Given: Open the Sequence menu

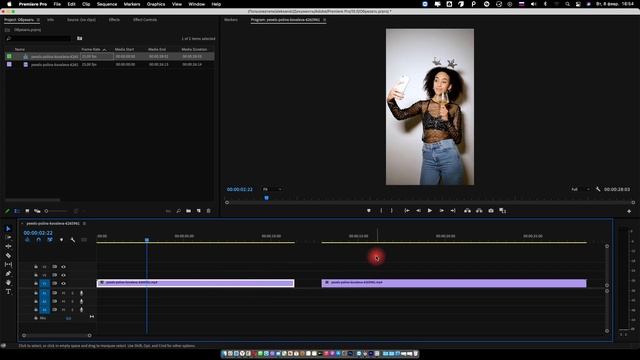Looking at the screenshot, I should coord(107,4).
